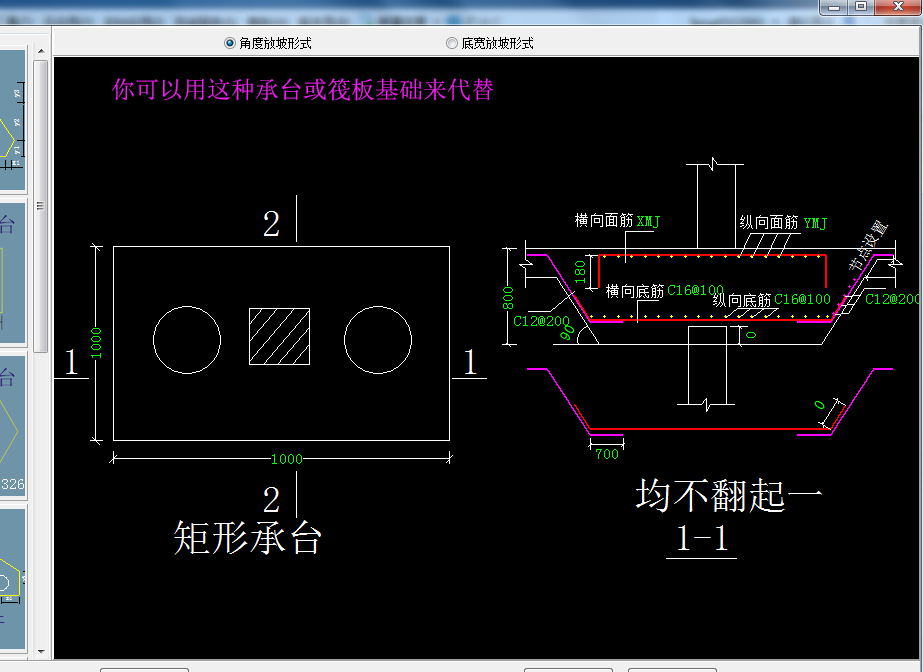Select the 角度放坡形式 radio button

pos(231,43)
